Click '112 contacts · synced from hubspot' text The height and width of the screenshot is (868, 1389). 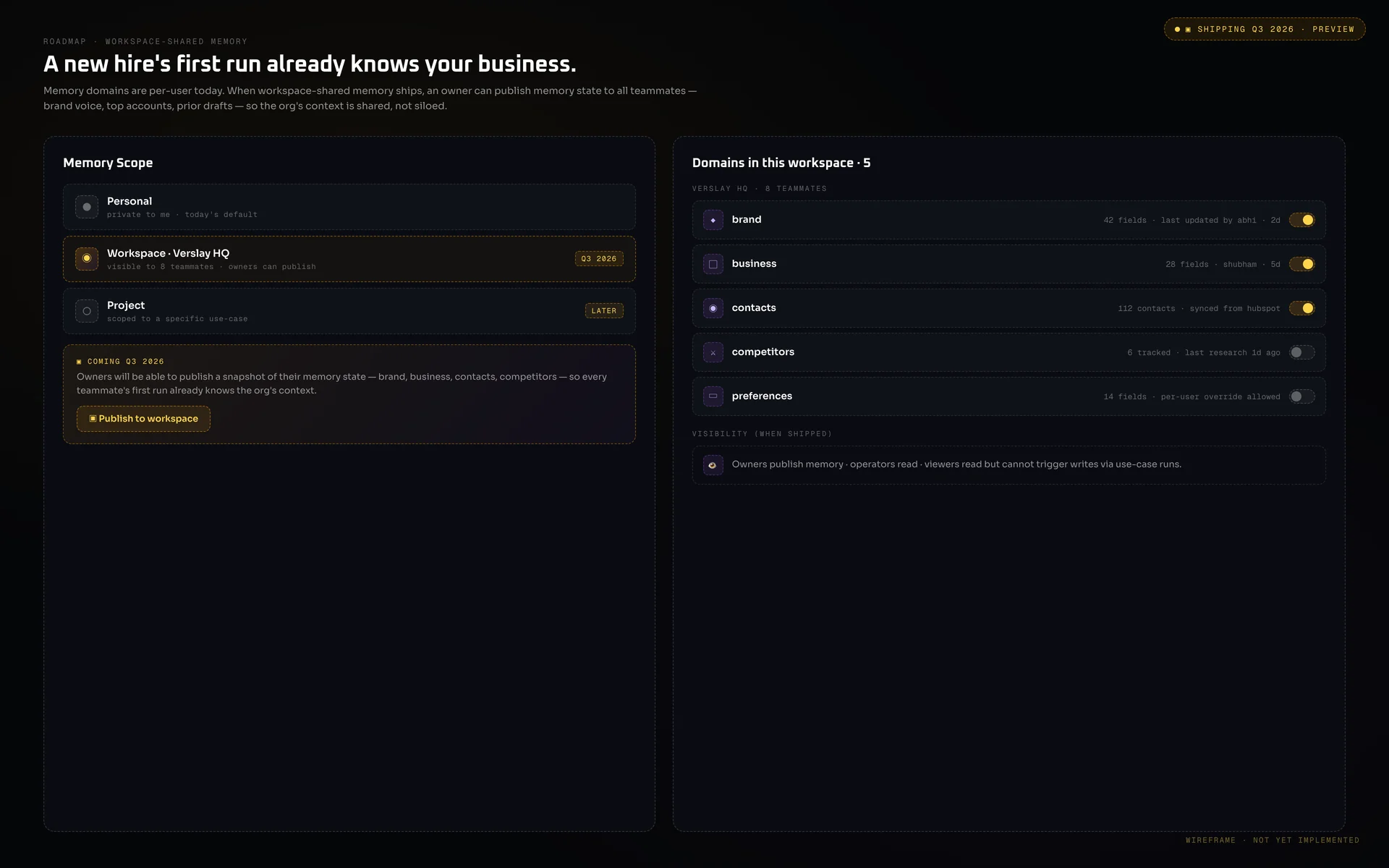point(1199,308)
